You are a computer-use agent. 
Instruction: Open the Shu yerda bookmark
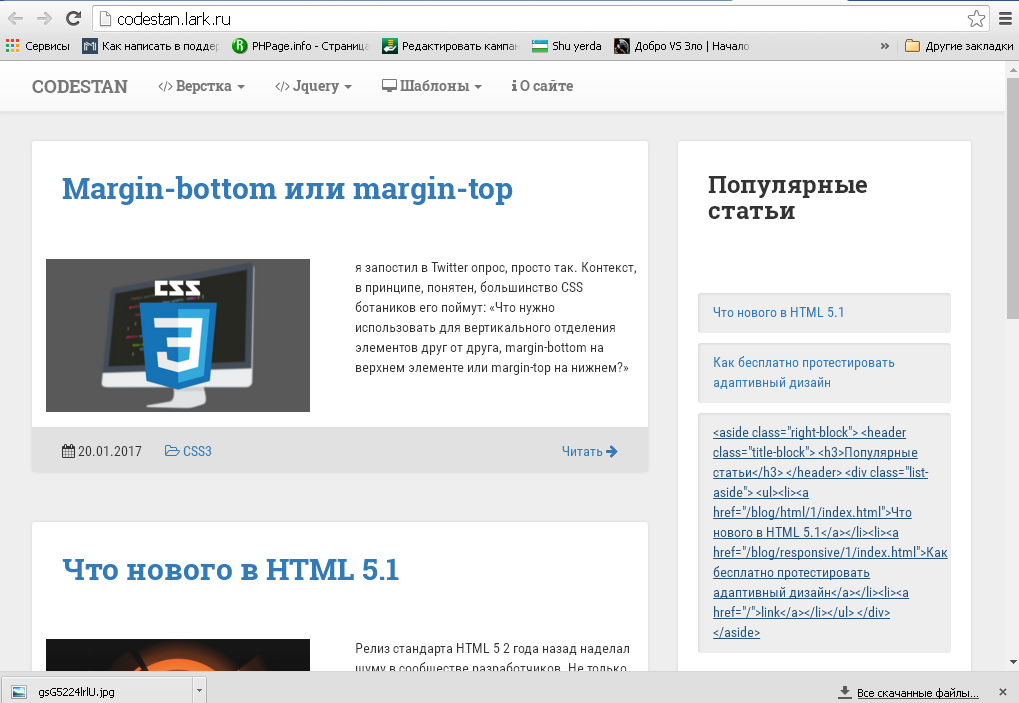click(x=567, y=46)
